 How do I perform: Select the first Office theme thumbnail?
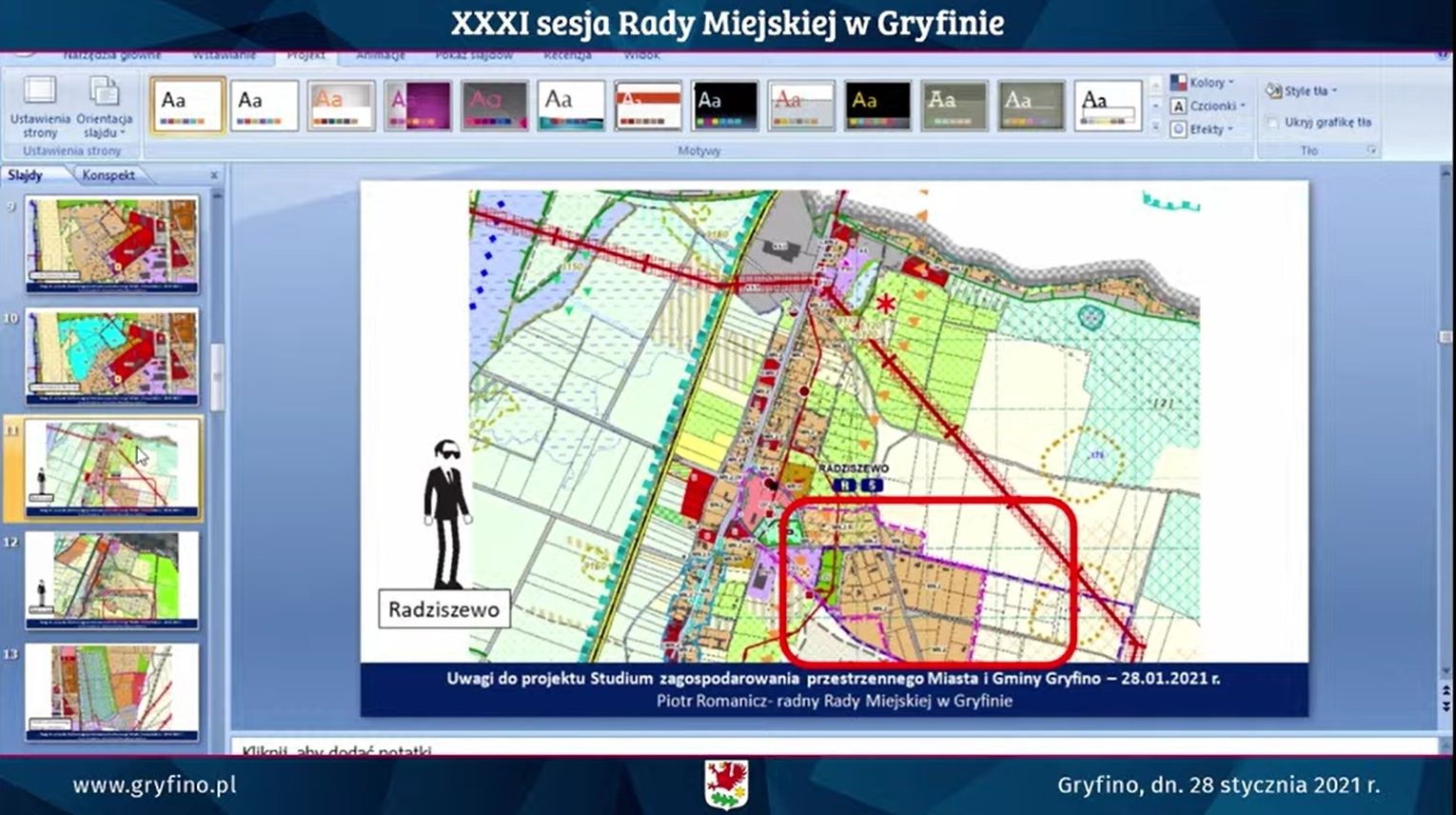pos(187,105)
